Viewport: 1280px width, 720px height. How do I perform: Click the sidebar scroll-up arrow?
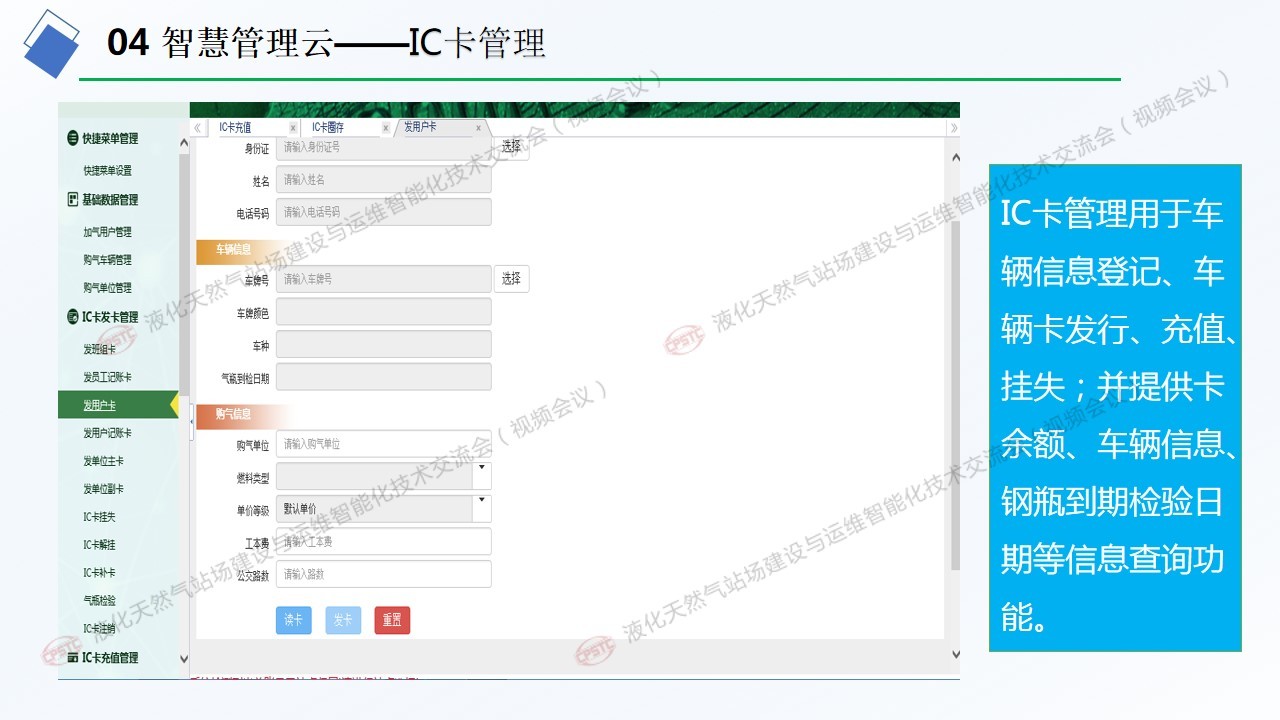[184, 143]
